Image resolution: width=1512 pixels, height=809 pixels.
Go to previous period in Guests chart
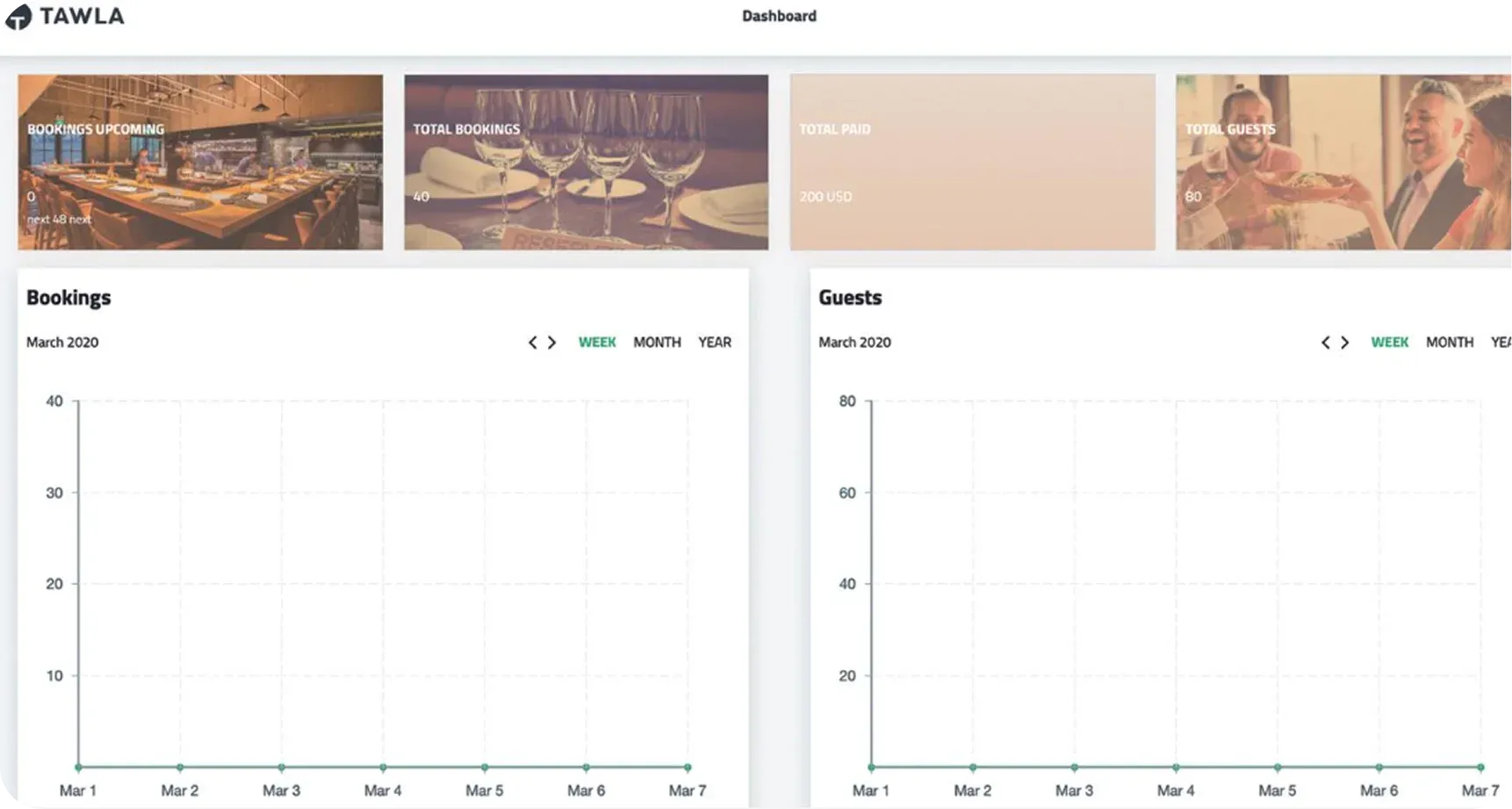click(1325, 343)
